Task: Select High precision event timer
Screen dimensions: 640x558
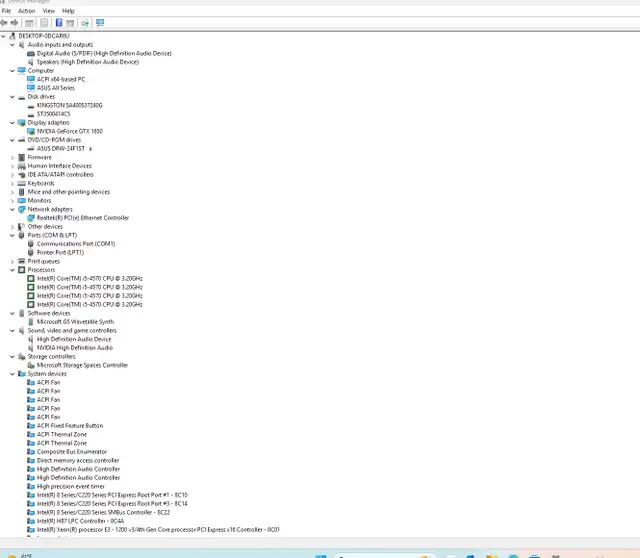Action: (x=71, y=487)
